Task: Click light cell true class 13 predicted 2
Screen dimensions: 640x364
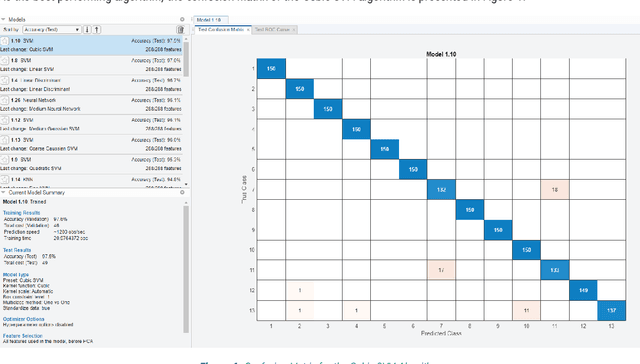Action: click(x=300, y=310)
